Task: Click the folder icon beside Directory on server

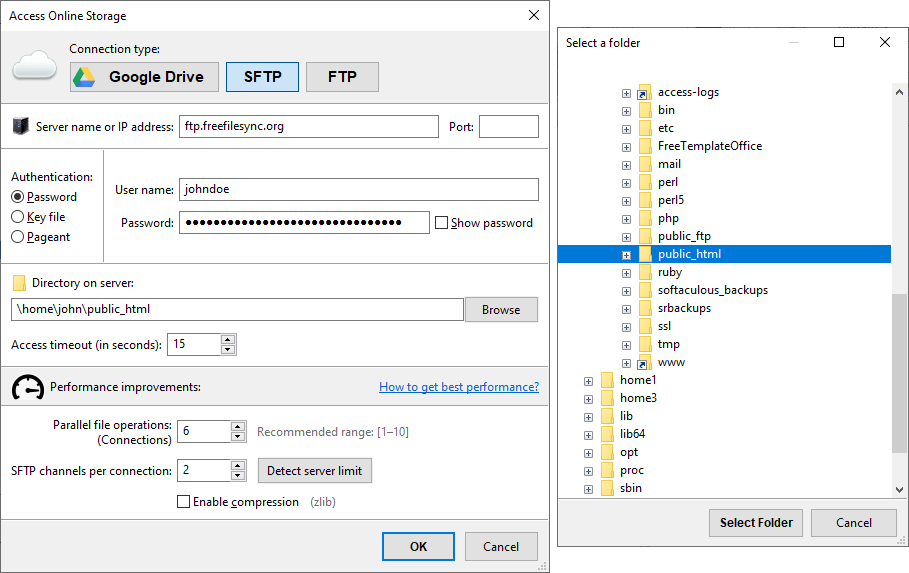Action: click(19, 283)
